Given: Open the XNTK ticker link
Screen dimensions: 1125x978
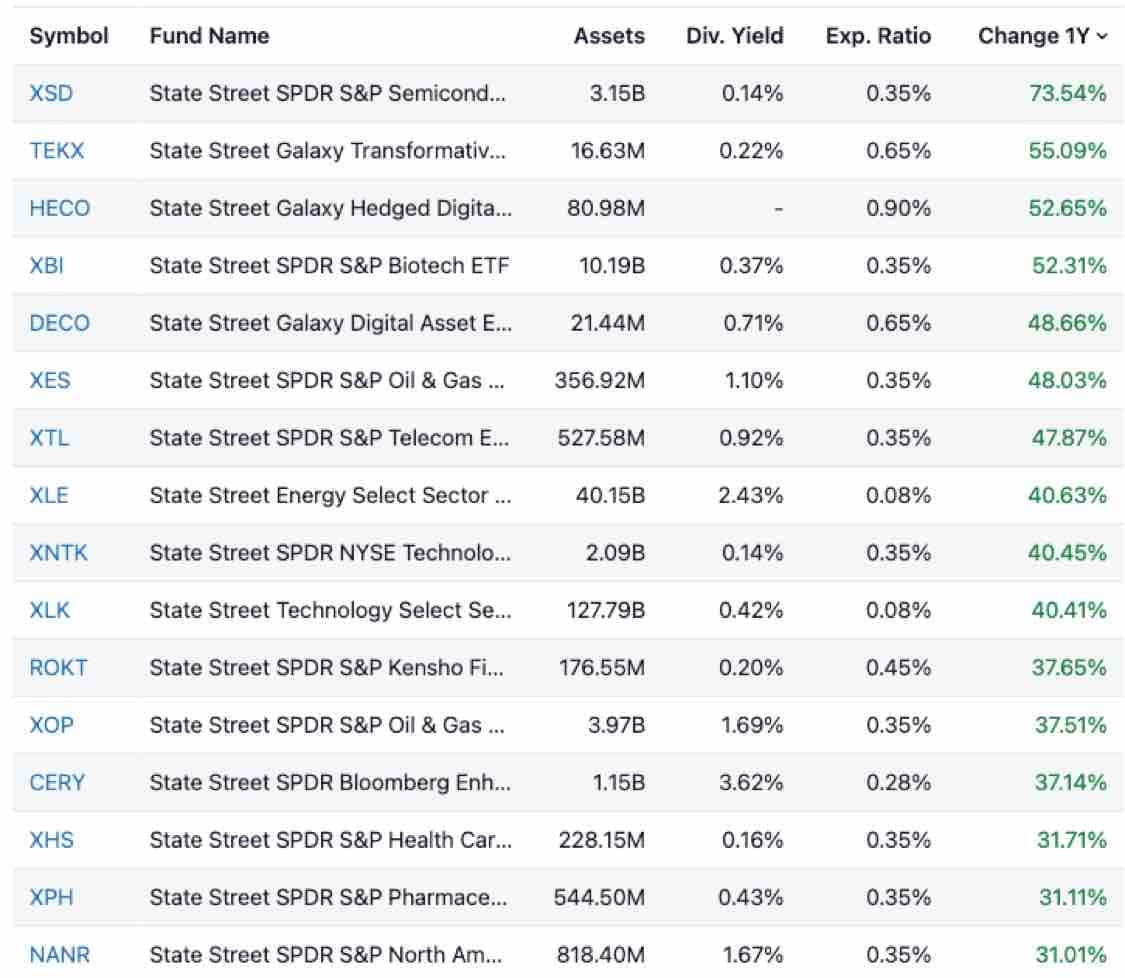Looking at the screenshot, I should point(59,553).
